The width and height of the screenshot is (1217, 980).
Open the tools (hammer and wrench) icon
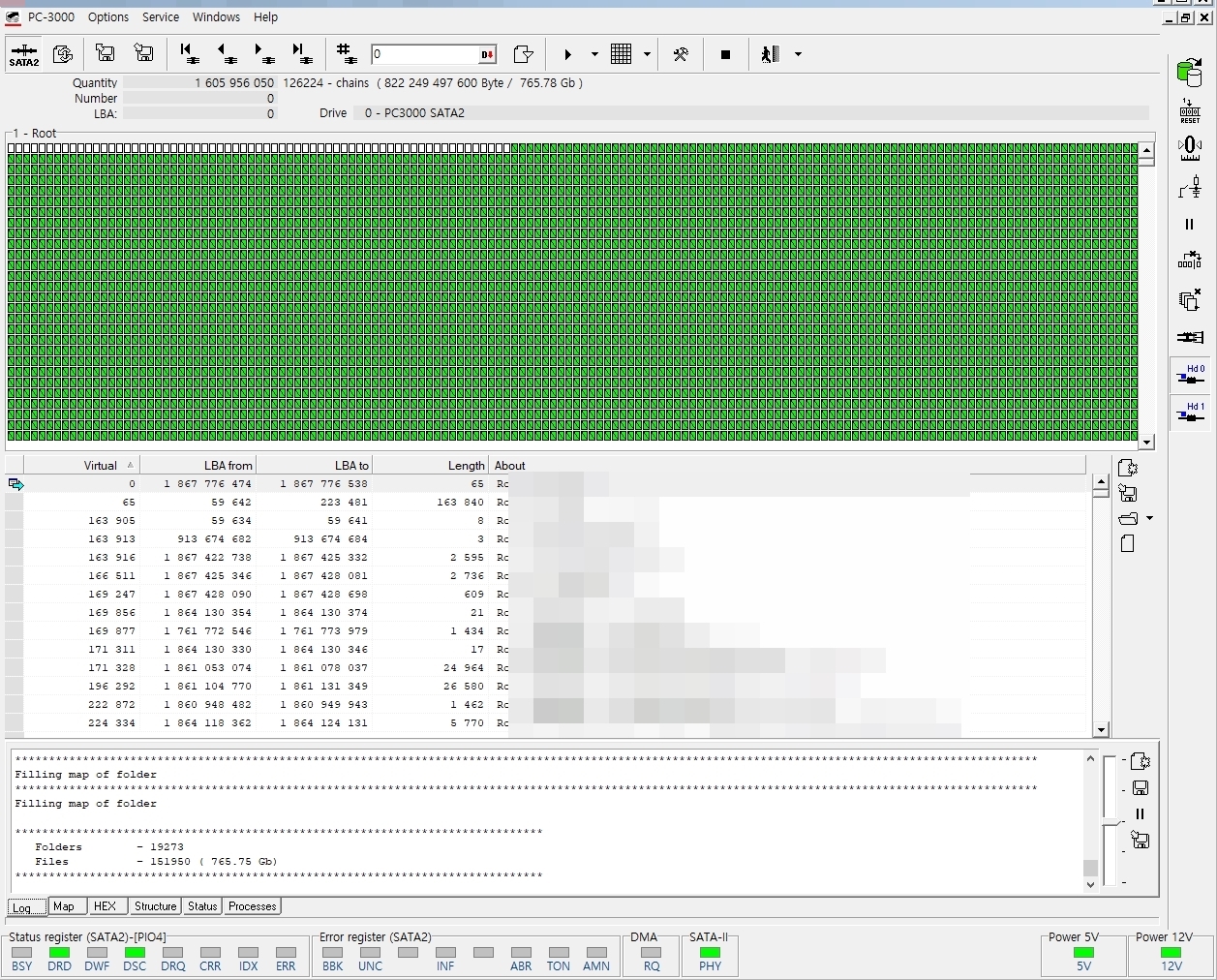tap(681, 54)
